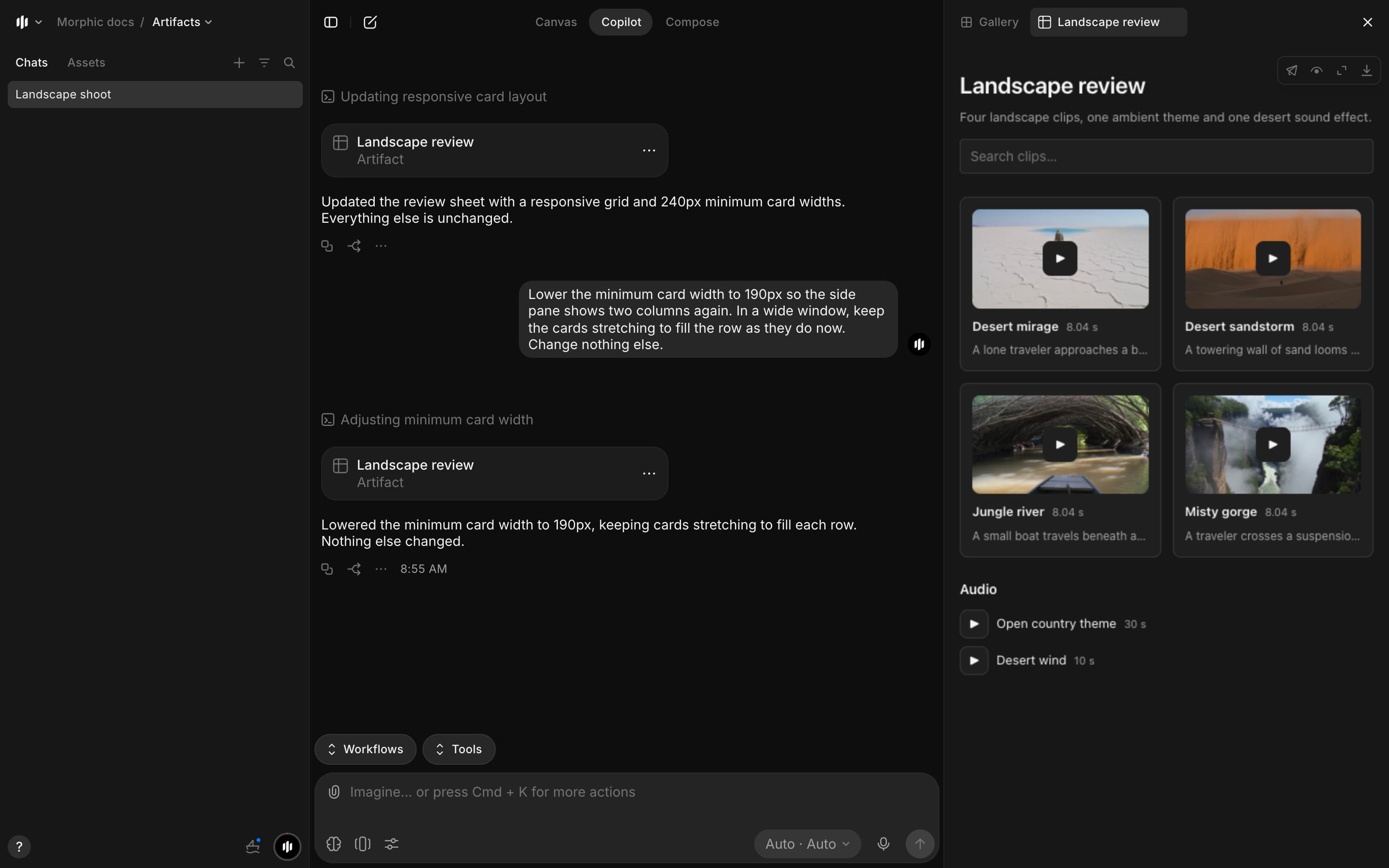
Task: Play the Jungle river clip
Action: click(x=1060, y=444)
